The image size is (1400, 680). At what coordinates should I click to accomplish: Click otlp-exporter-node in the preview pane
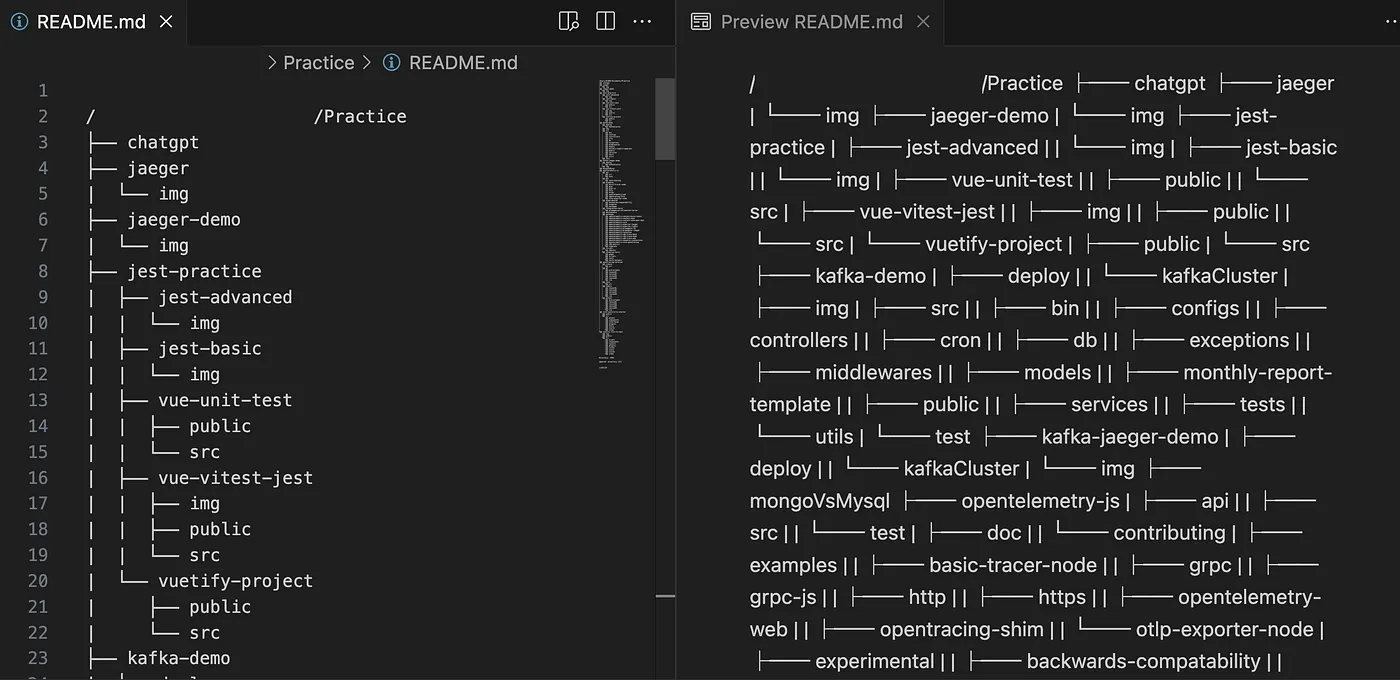pos(1225,629)
